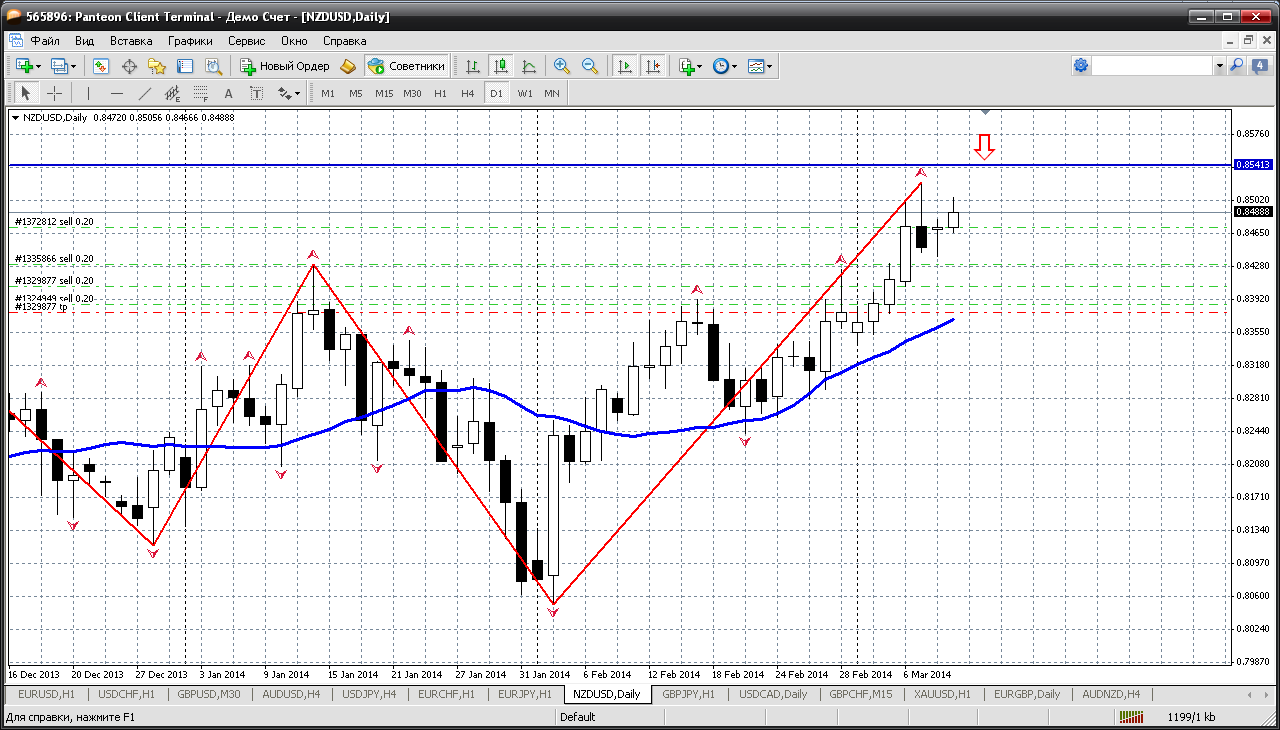1280x730 pixels.
Task: Select the Fibonacci retracement tool
Action: coord(201,93)
